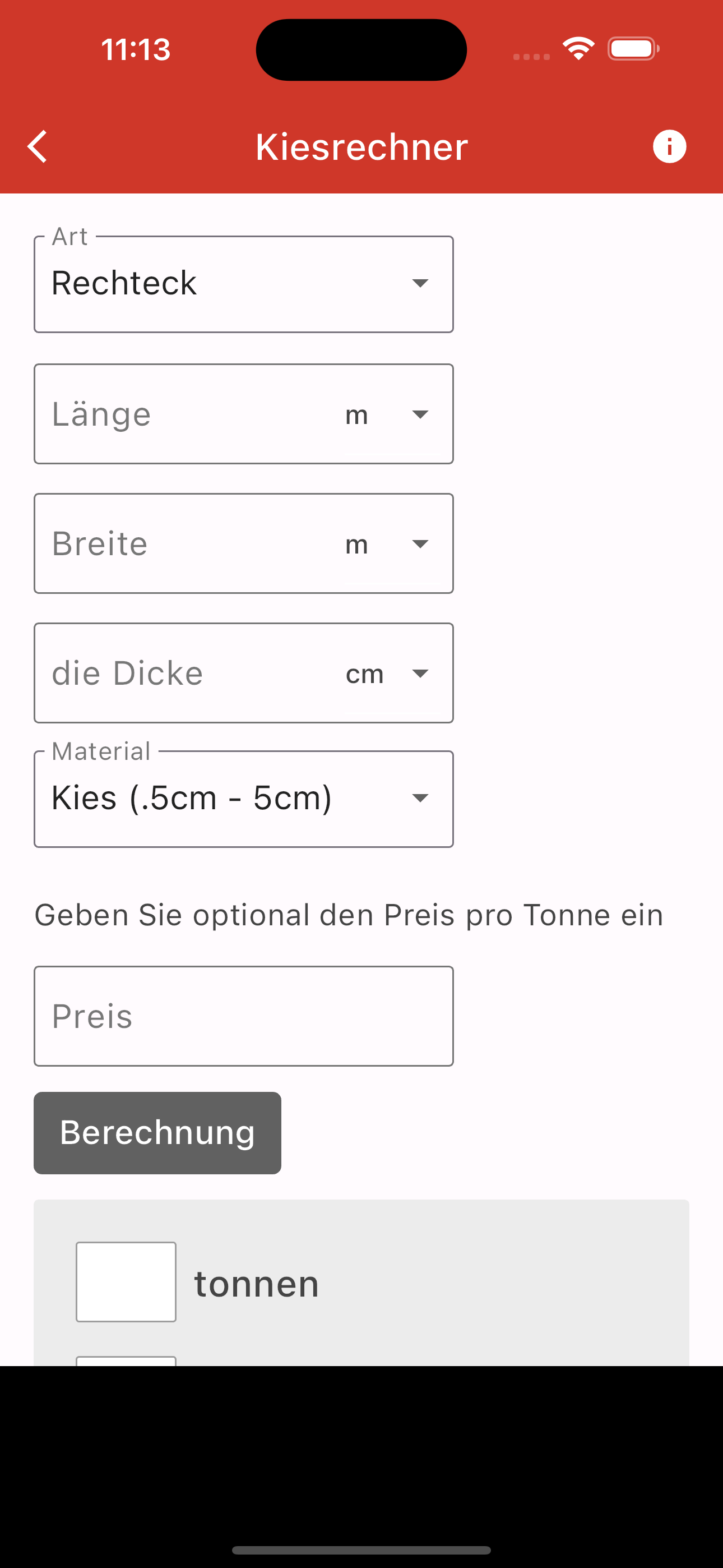The image size is (723, 1568).
Task: Tap the clock showing 11:13
Action: [136, 49]
